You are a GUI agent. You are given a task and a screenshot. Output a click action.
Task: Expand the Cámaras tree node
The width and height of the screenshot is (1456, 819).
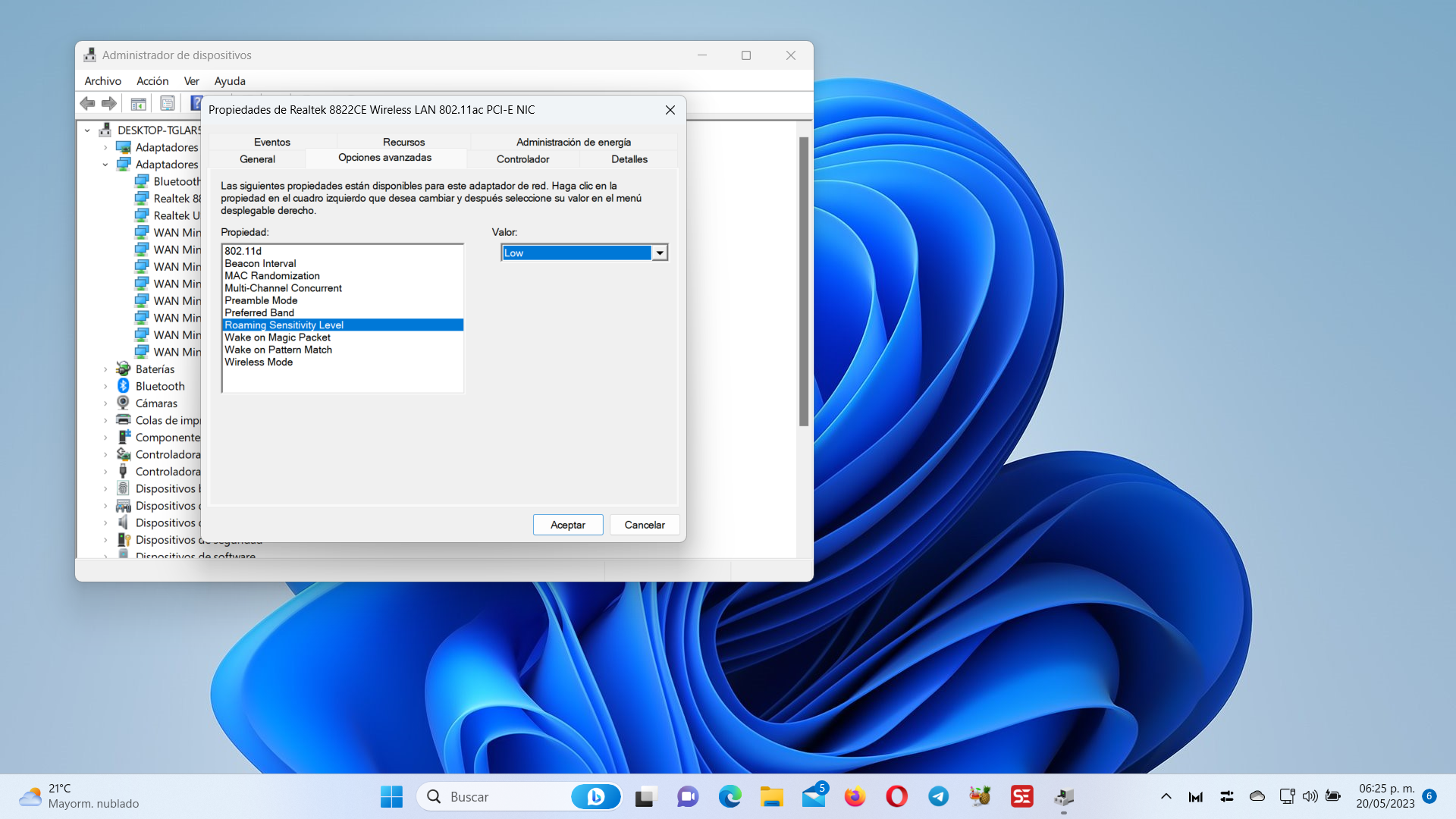[105, 403]
